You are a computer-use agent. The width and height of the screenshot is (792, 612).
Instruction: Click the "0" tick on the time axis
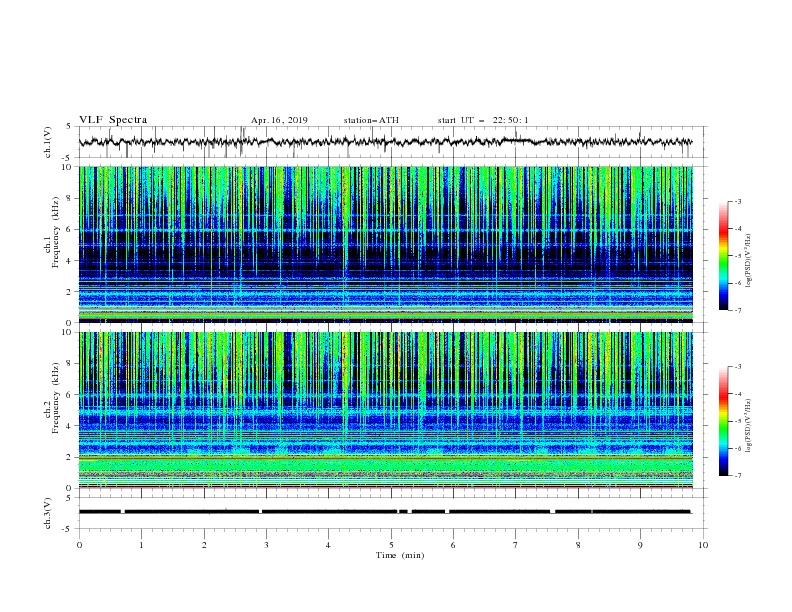79,545
